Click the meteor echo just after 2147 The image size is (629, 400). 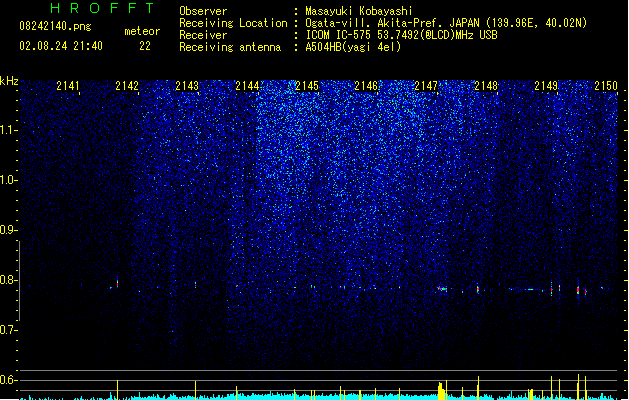442,288
